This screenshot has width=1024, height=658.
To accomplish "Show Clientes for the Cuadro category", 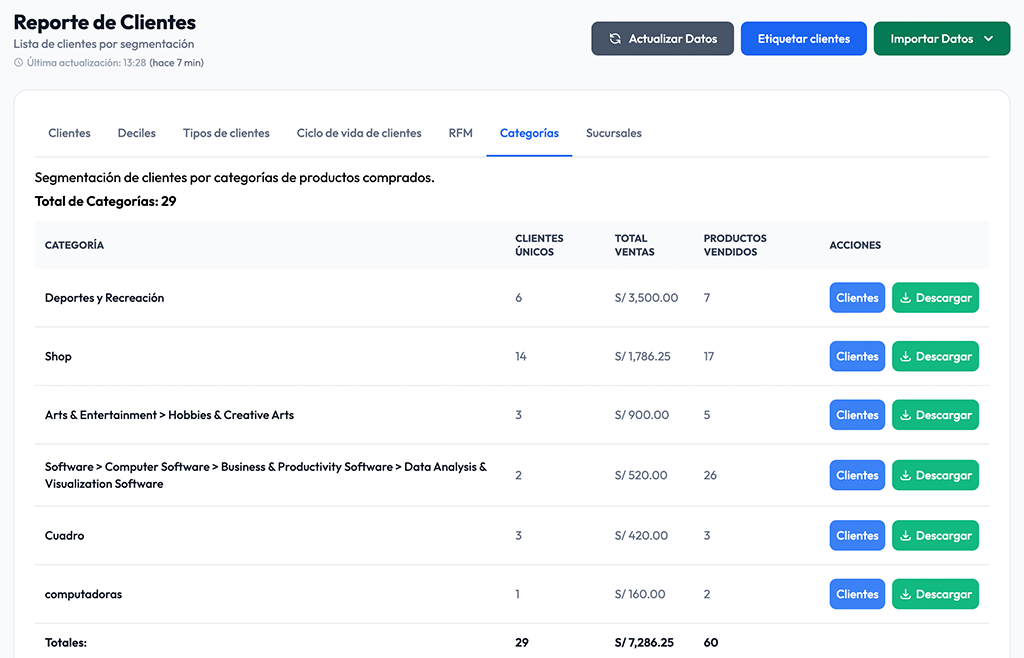I will [857, 536].
